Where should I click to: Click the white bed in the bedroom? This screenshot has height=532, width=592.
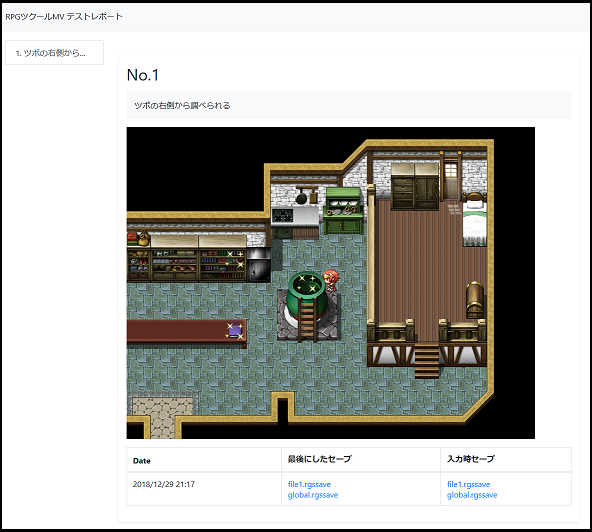[475, 220]
